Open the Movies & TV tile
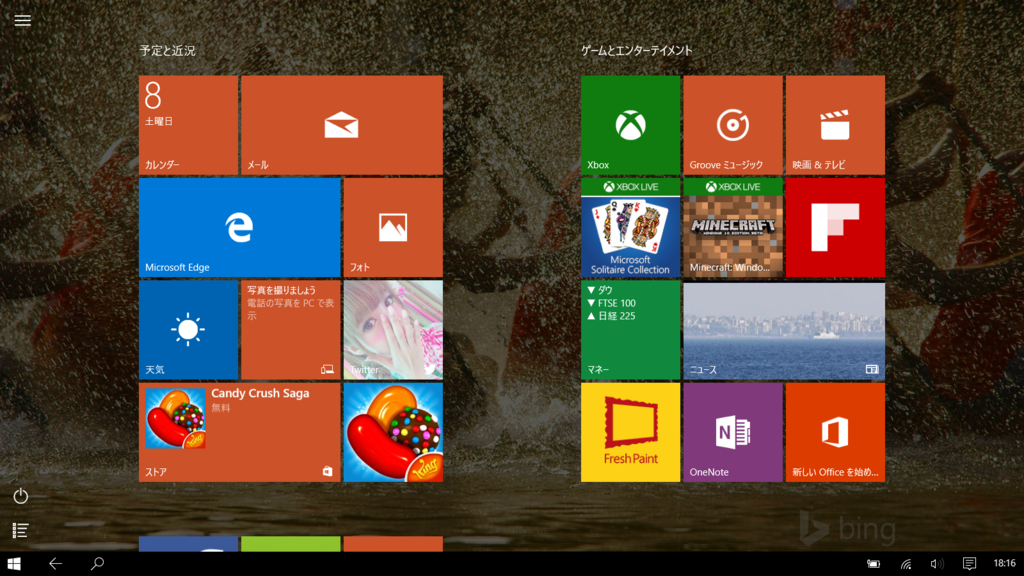 point(835,125)
